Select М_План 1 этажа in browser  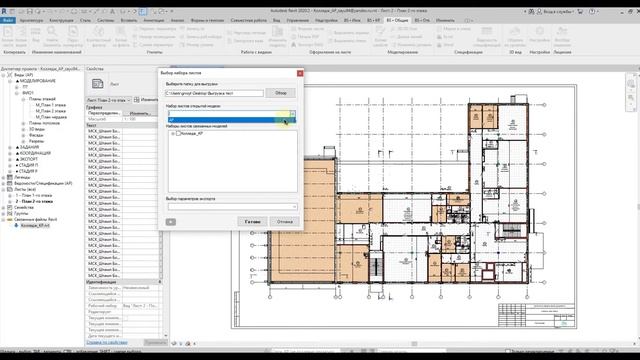[51, 105]
